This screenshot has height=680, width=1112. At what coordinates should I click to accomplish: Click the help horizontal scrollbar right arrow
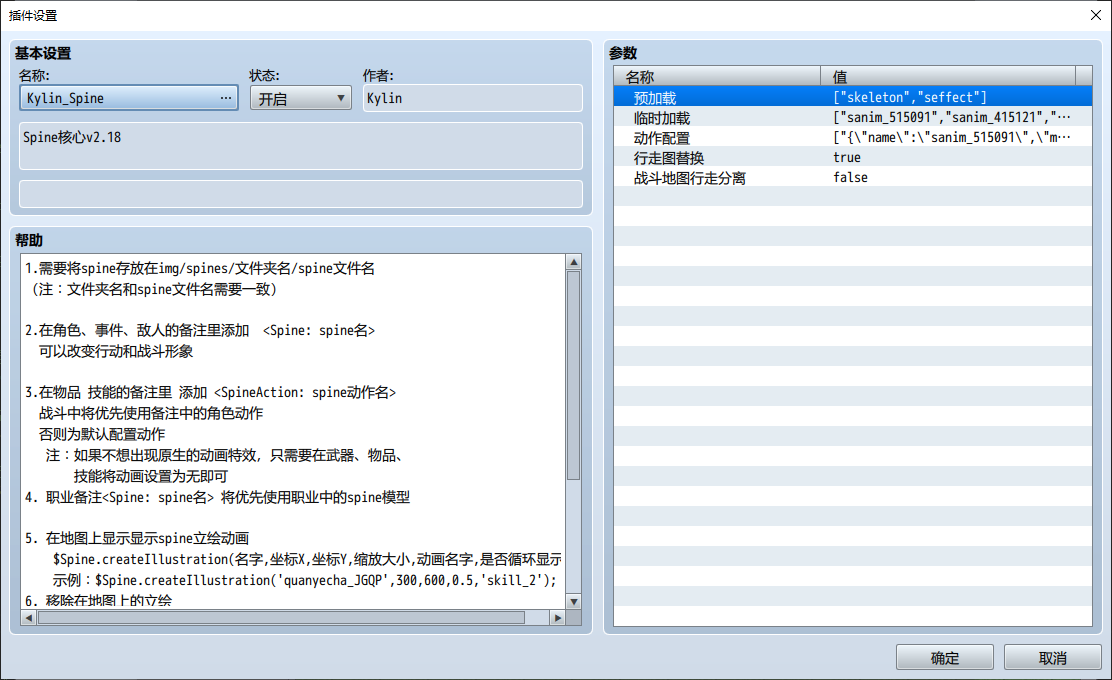point(557,618)
